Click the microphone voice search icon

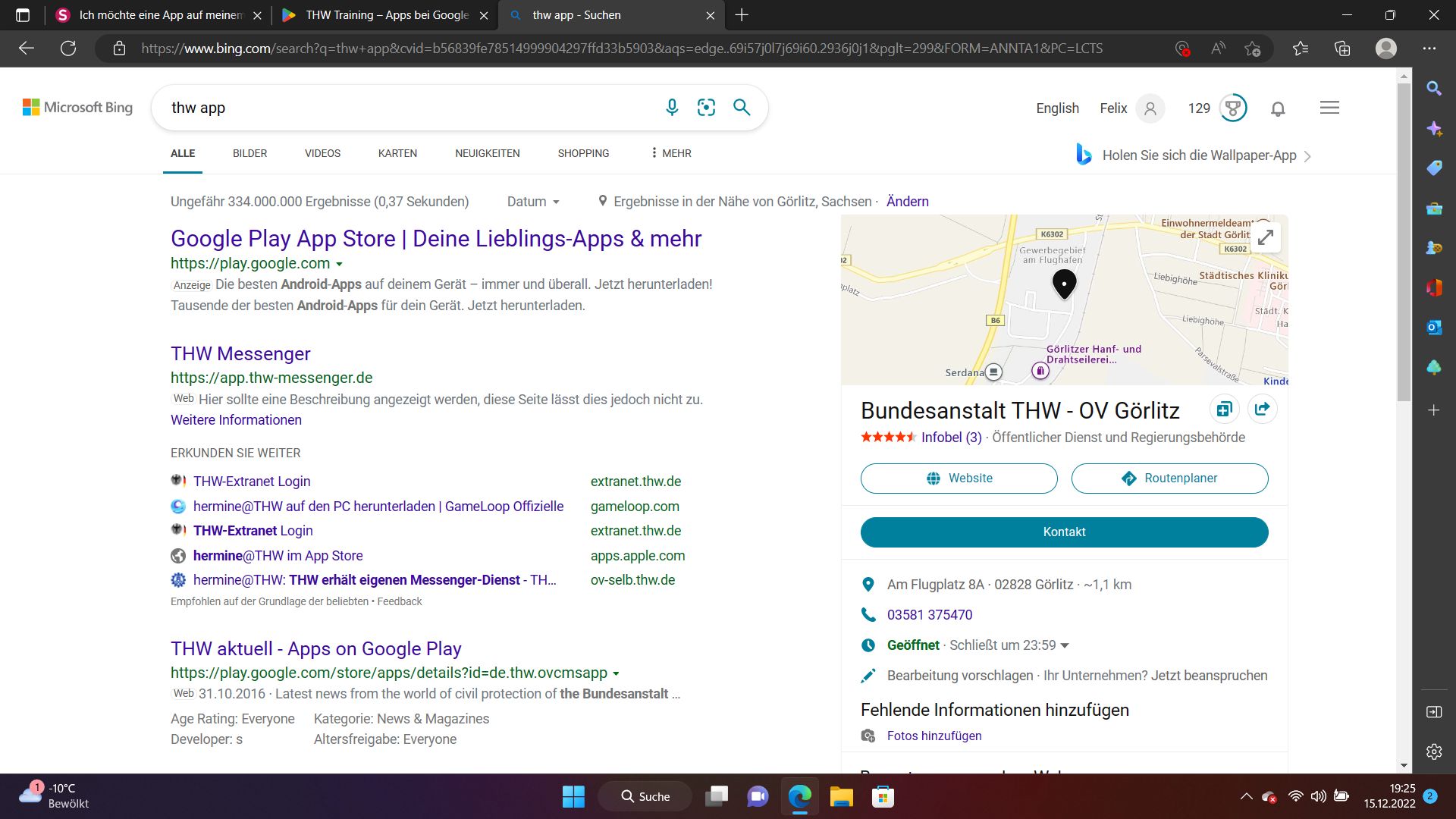coord(671,108)
